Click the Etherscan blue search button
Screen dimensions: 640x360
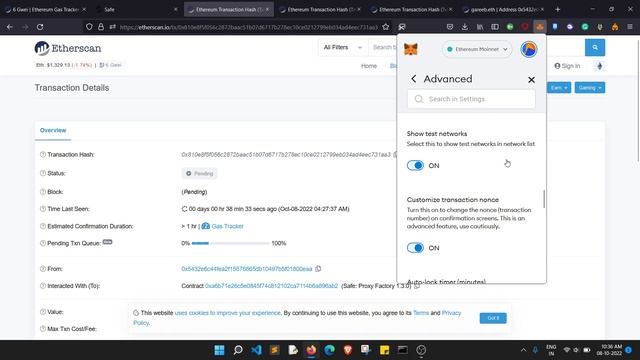coord(595,48)
